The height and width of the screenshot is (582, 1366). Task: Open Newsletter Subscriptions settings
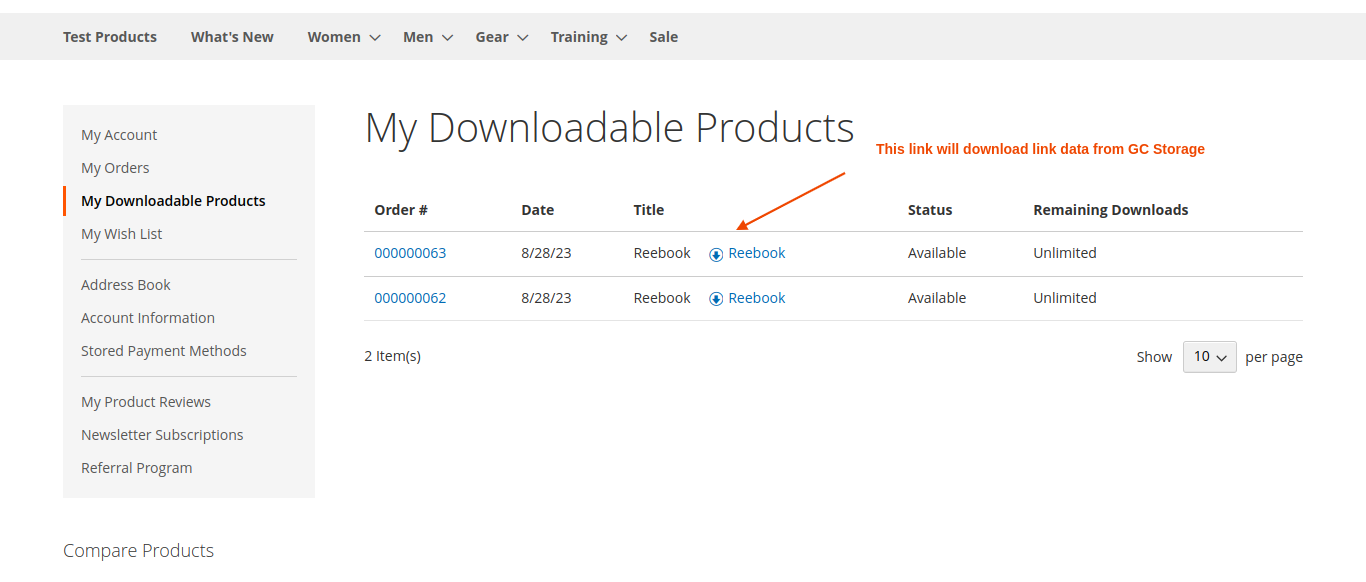(x=162, y=434)
